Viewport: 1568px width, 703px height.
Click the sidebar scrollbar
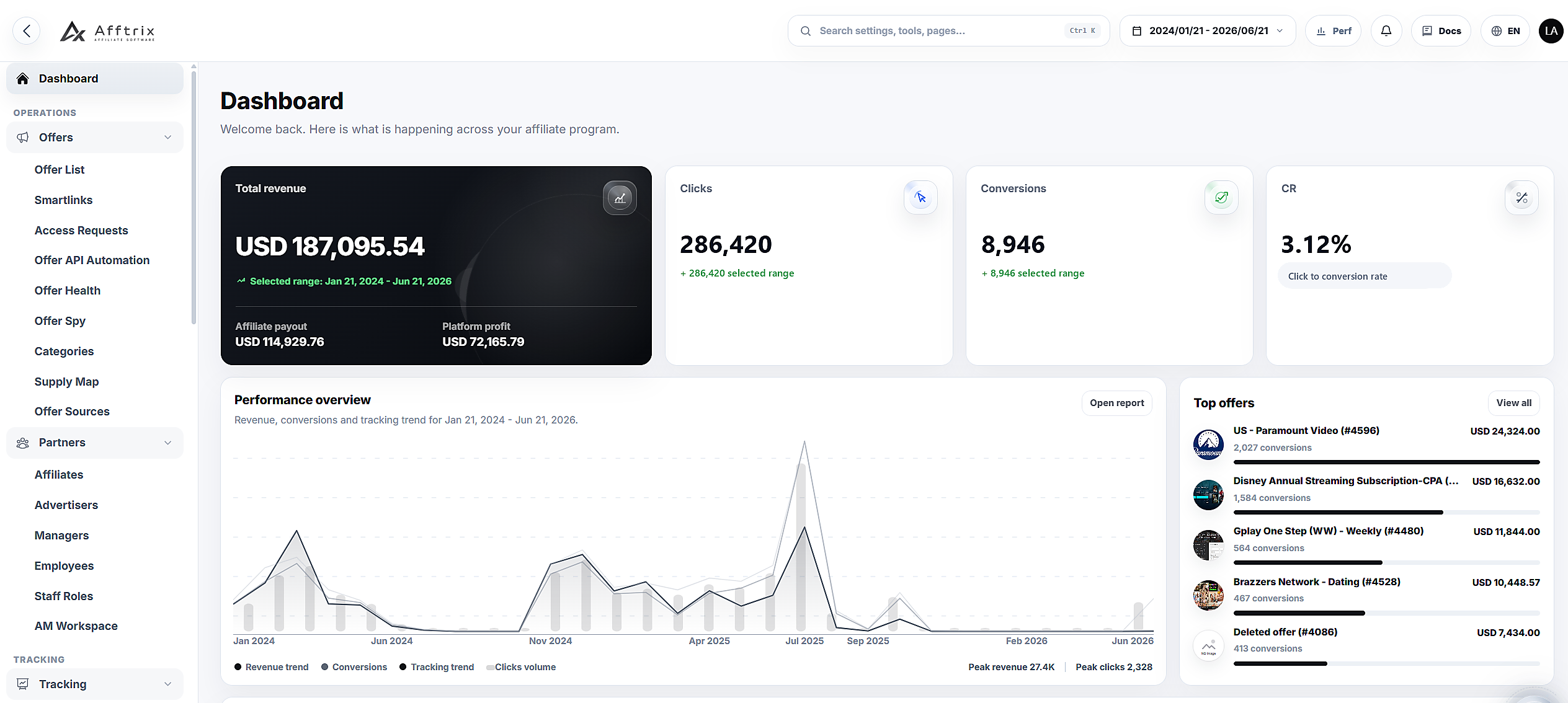pyautogui.click(x=194, y=197)
